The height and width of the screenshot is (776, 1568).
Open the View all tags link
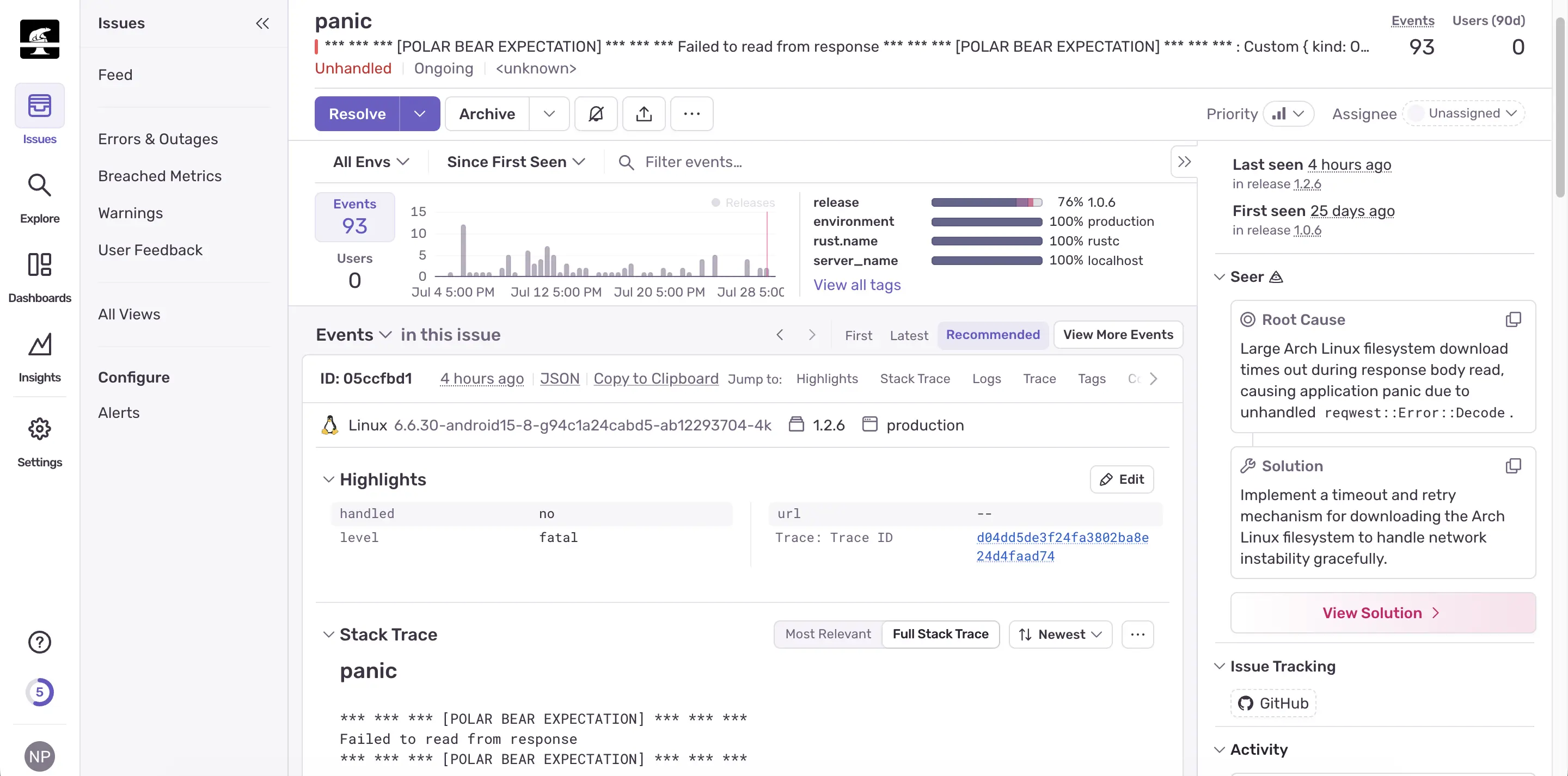click(x=856, y=285)
